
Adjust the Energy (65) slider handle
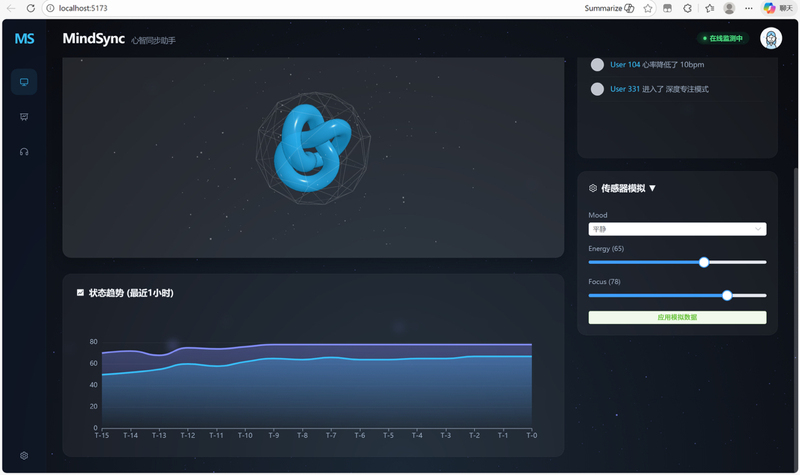pos(704,262)
